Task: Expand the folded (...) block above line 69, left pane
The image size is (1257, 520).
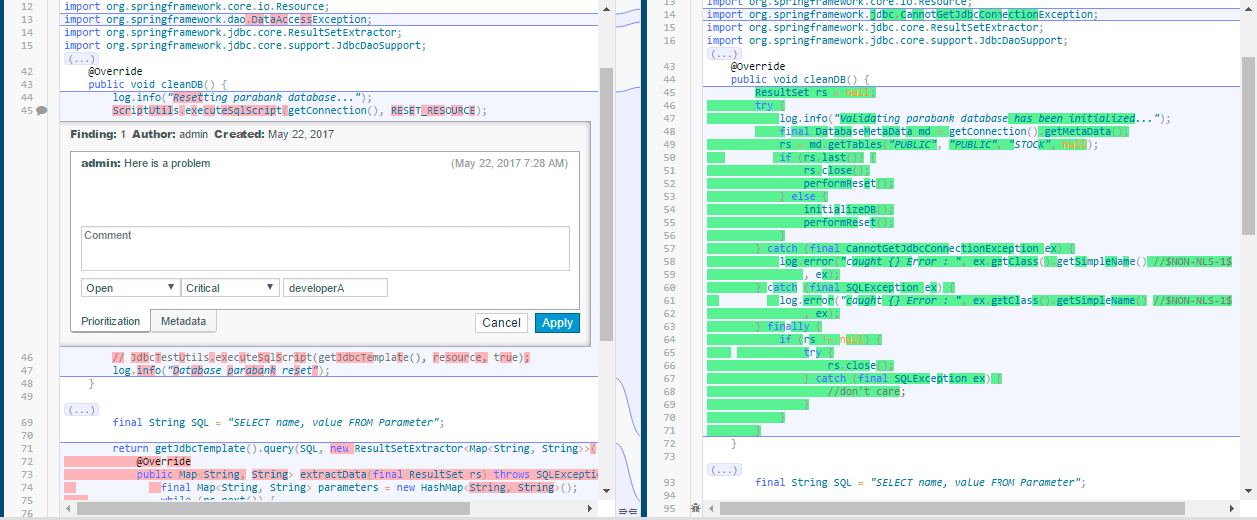Action: point(82,409)
